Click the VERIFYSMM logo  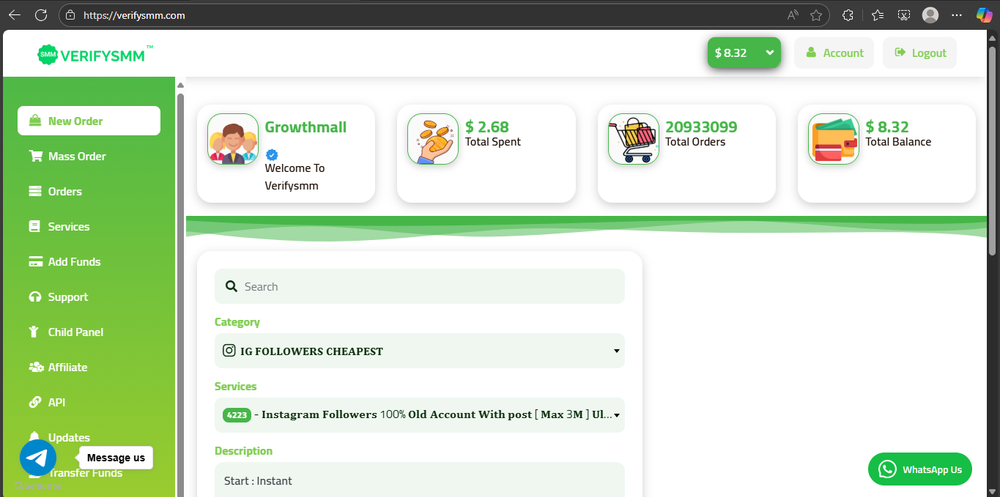pos(95,55)
